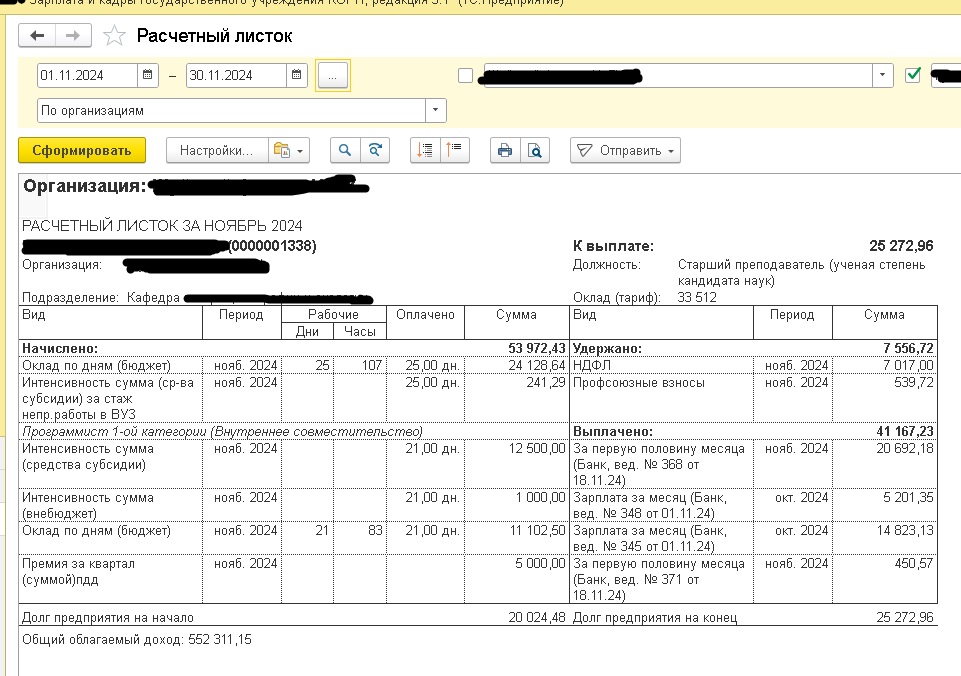961x676 pixels.
Task: Select Профсоюзные взносы row label
Action: pyautogui.click(x=639, y=382)
